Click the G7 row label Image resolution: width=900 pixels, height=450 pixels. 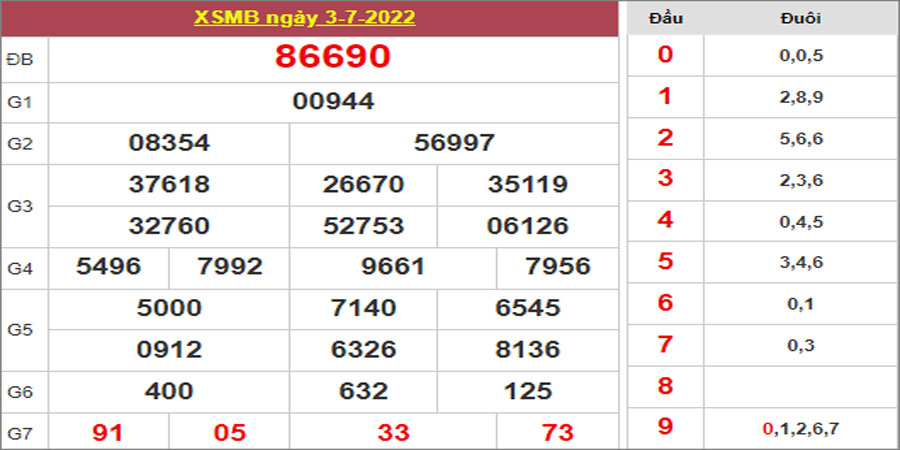(18, 433)
